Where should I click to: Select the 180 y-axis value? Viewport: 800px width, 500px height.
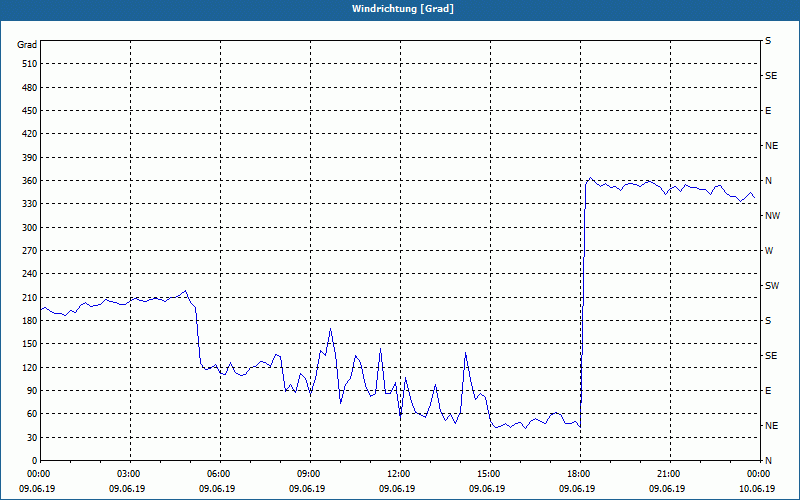(30, 321)
